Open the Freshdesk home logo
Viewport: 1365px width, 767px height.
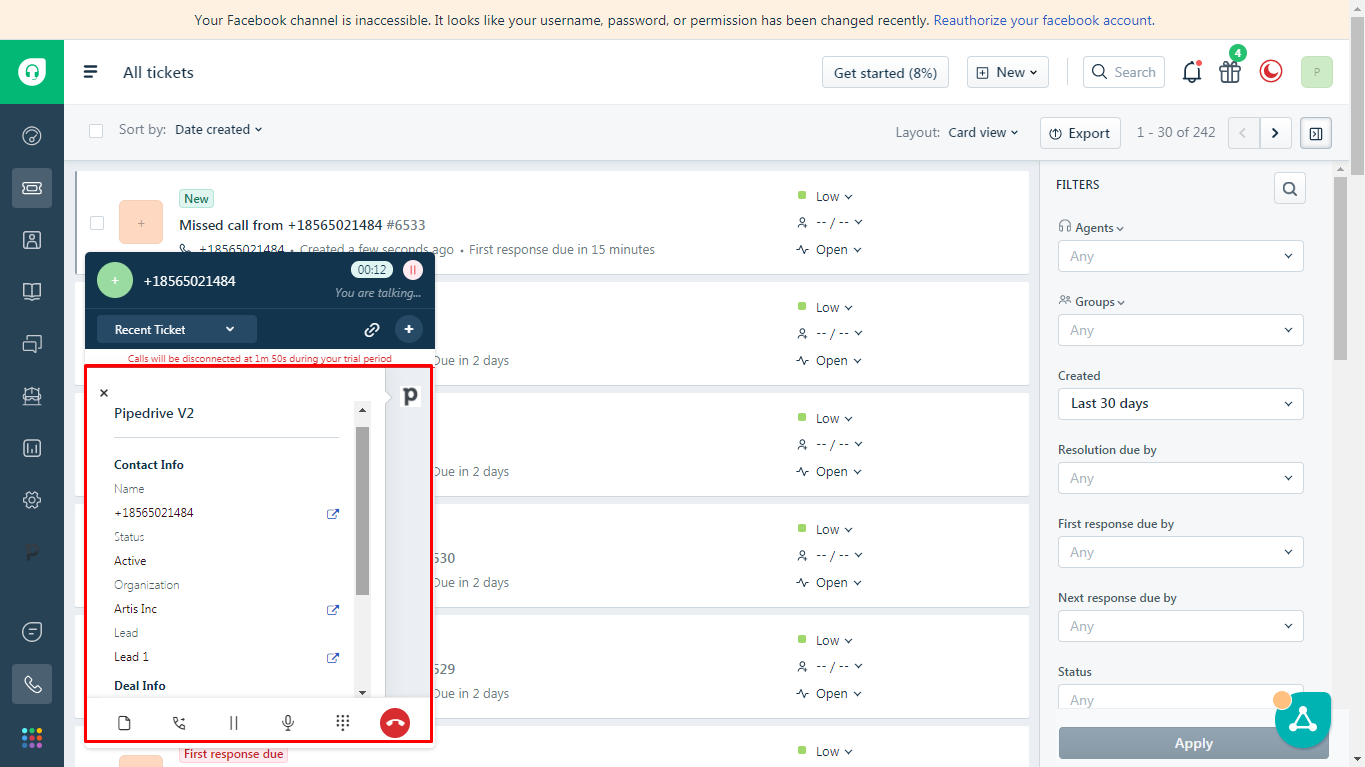coord(32,72)
